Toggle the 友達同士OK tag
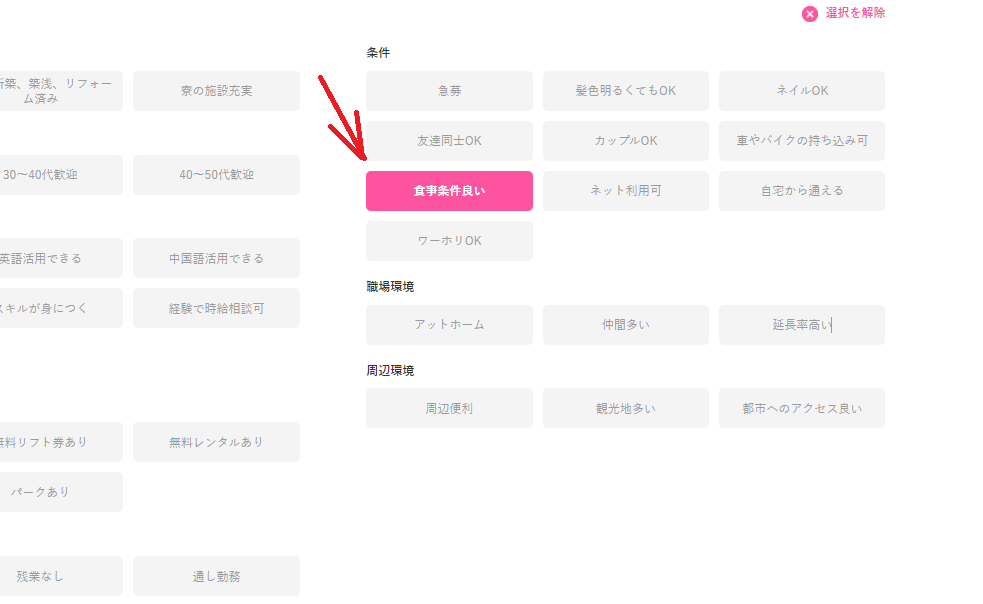 [449, 141]
